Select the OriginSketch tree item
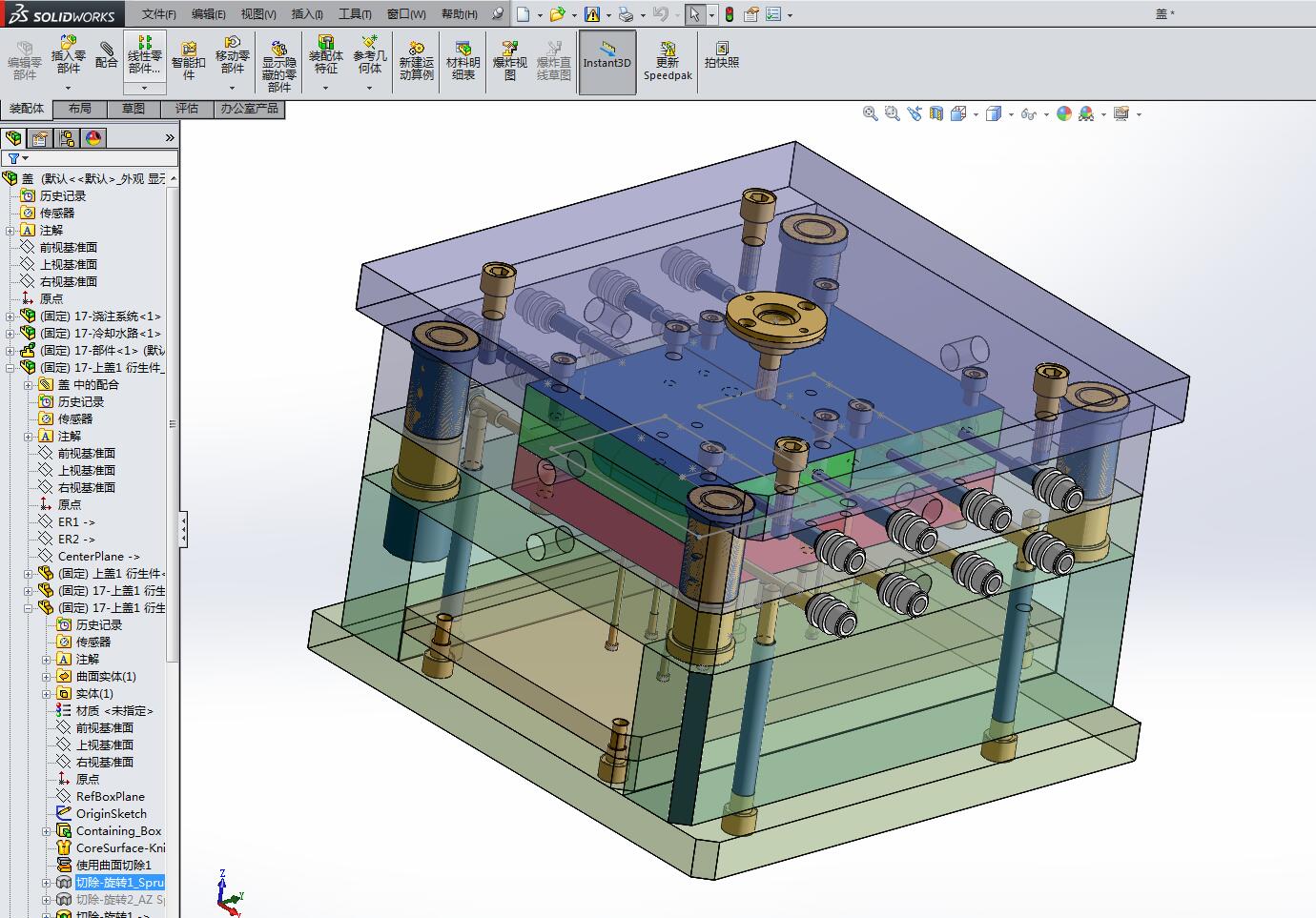This screenshot has width=1316, height=918. point(112,814)
